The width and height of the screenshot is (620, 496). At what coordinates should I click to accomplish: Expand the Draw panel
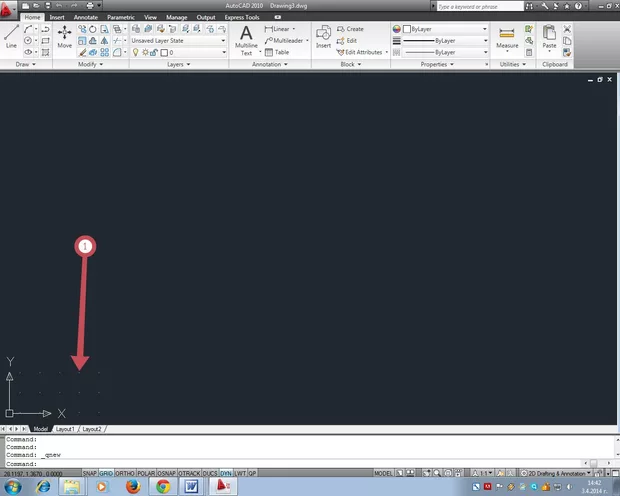(25, 64)
